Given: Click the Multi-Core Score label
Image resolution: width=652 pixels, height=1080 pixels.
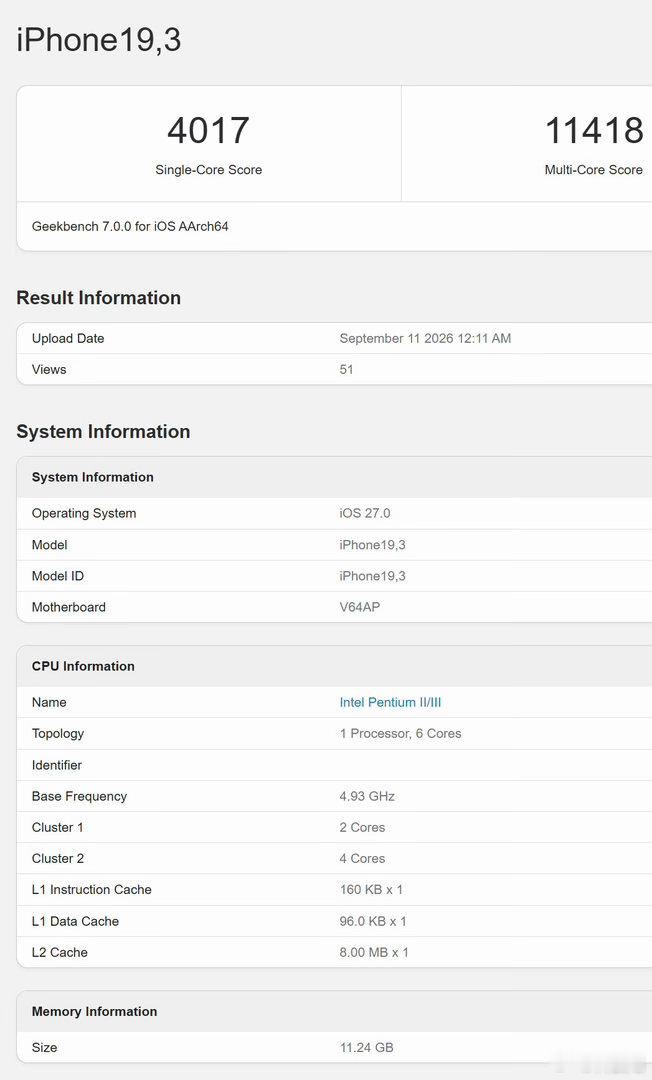Looking at the screenshot, I should pyautogui.click(x=593, y=170).
